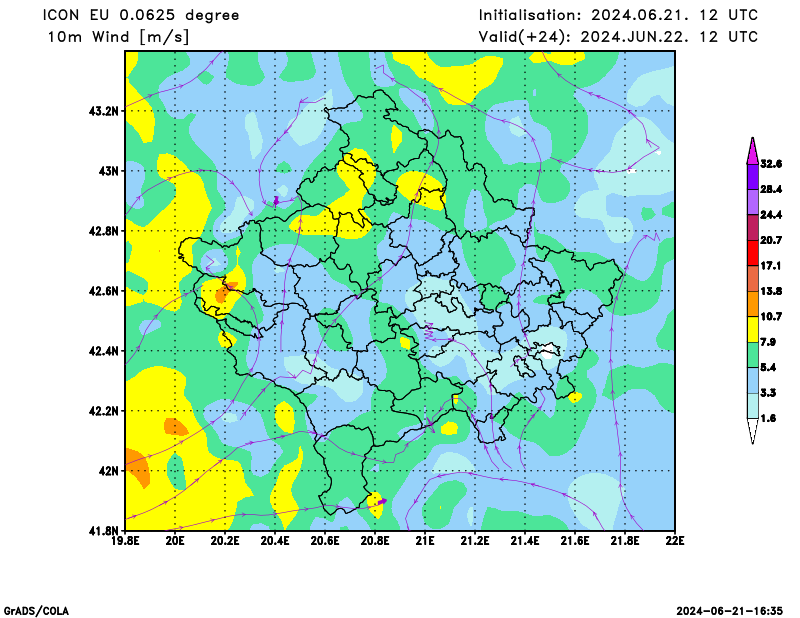Click the light blue legend swatch below 5.4
The height and width of the screenshot is (618, 800).
[753, 381]
